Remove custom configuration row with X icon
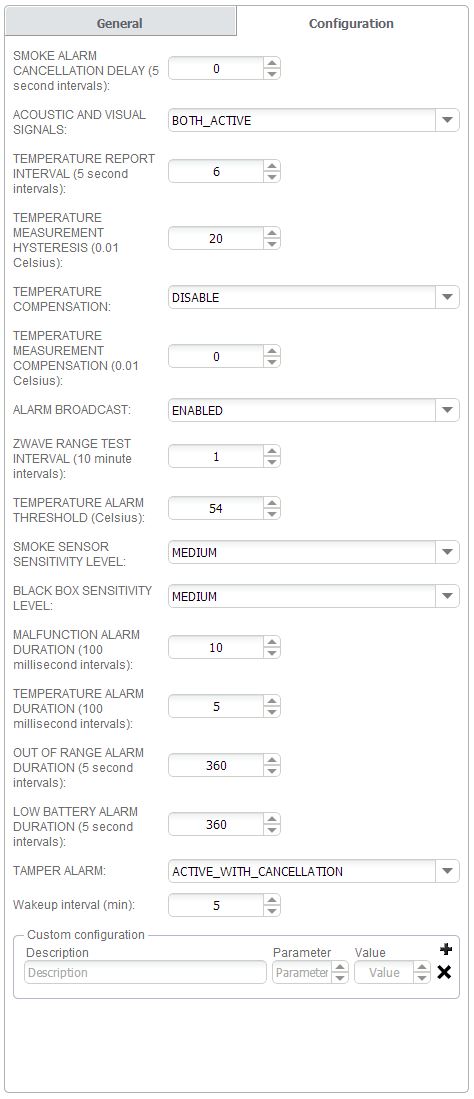 (x=444, y=972)
